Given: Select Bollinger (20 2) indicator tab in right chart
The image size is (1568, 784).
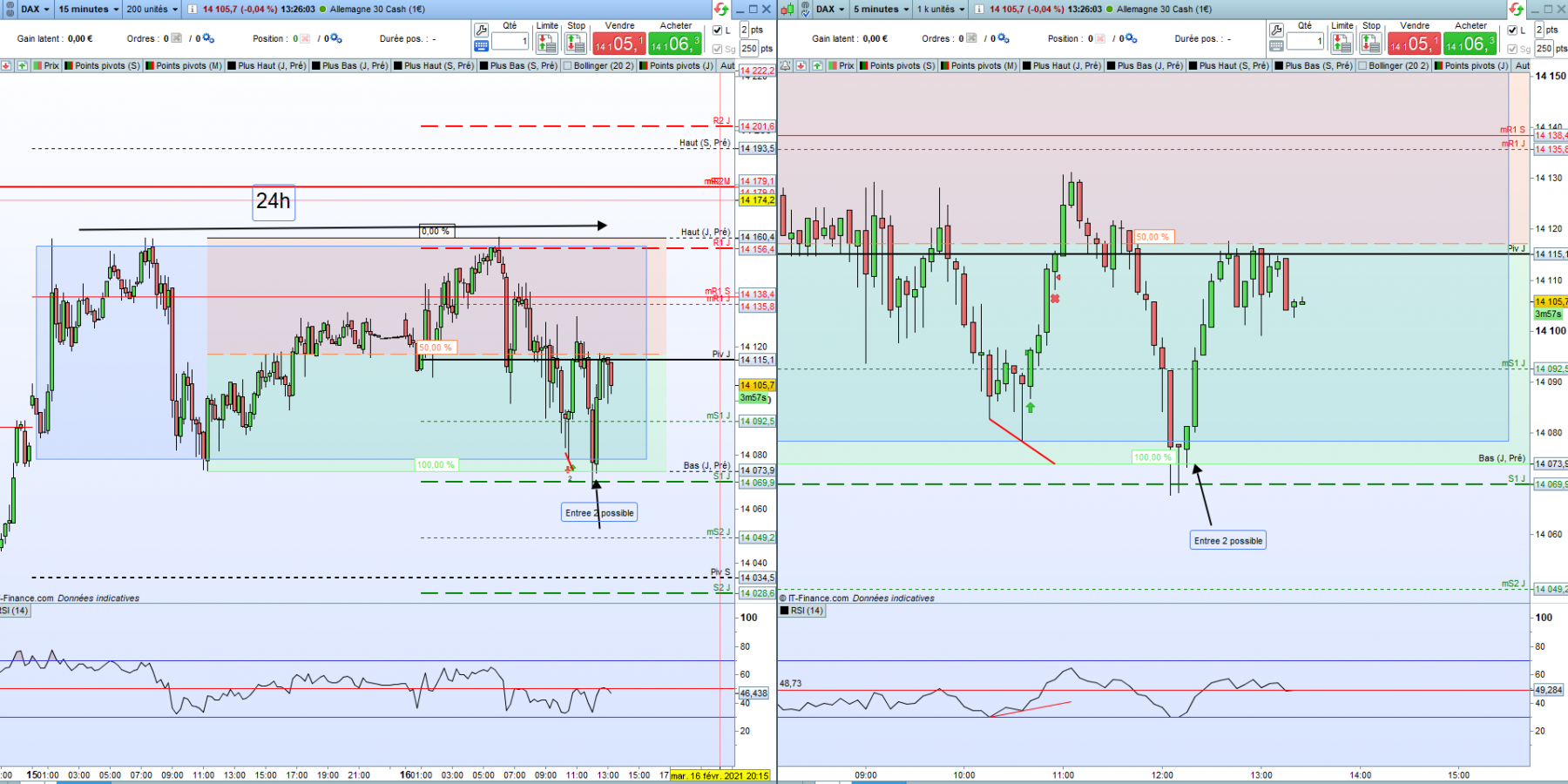Looking at the screenshot, I should [1394, 65].
